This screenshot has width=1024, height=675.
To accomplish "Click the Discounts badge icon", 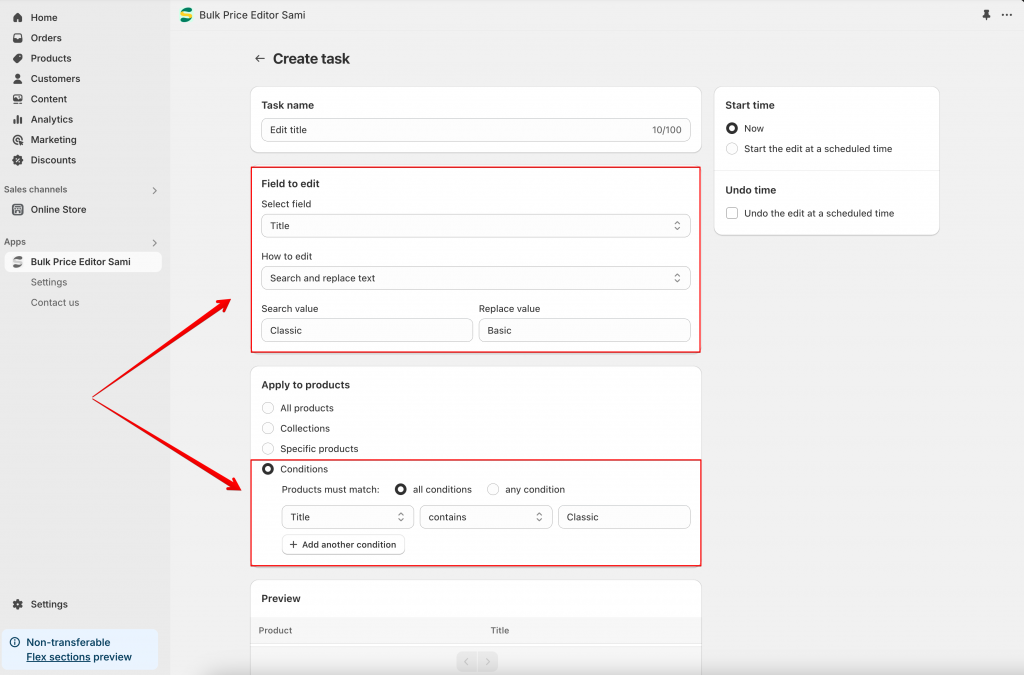I will (x=18, y=160).
